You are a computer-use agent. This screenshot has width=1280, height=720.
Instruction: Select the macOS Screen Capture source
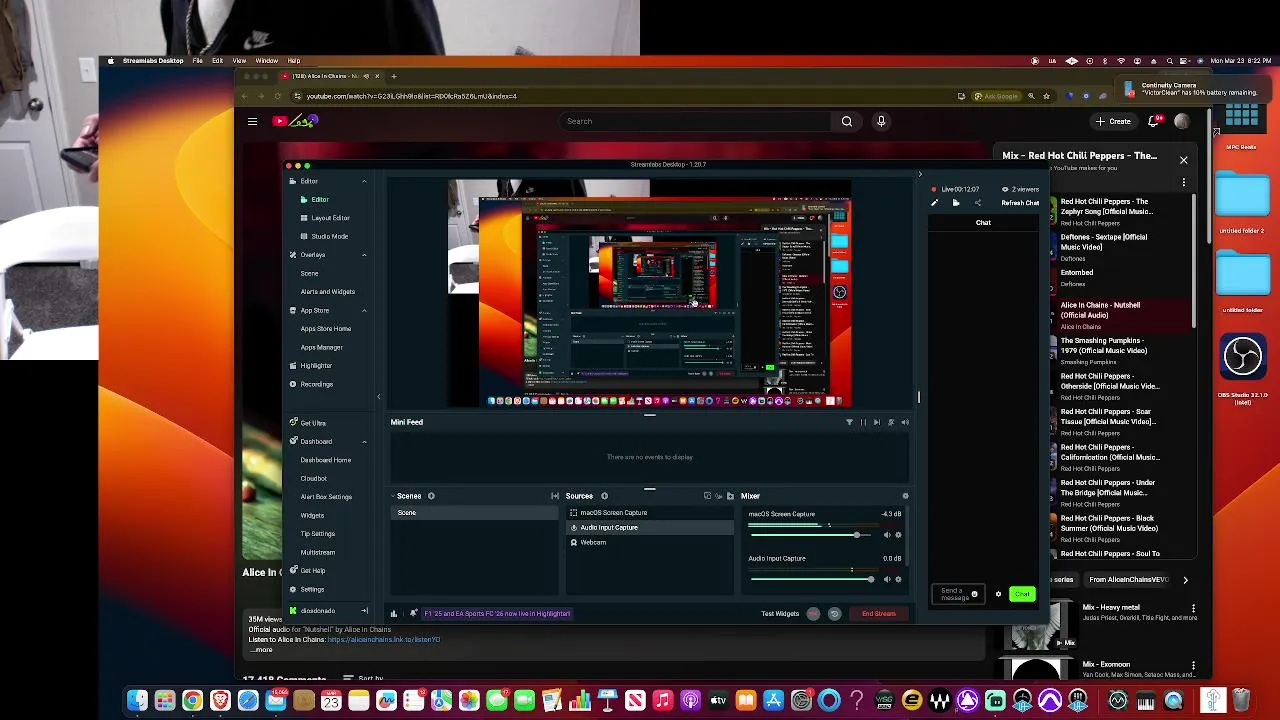click(x=649, y=513)
